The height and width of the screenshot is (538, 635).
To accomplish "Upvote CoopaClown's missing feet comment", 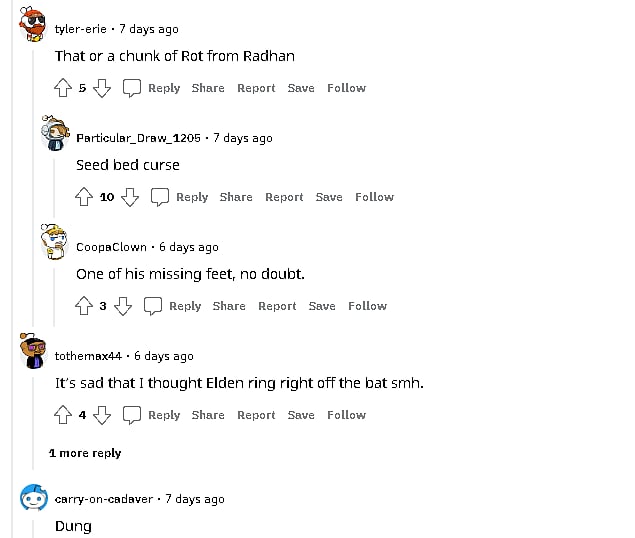I will click(84, 306).
